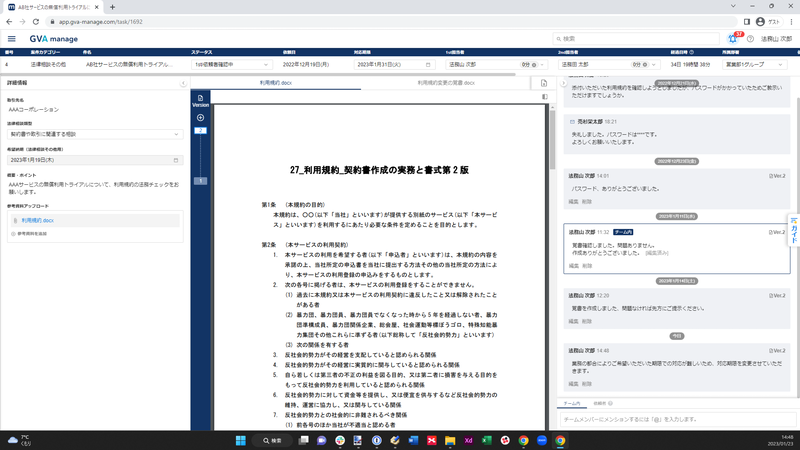Image resolution: width=800 pixels, height=450 pixels.
Task: Open calendar for 希望納期 date field
Action: [176, 160]
